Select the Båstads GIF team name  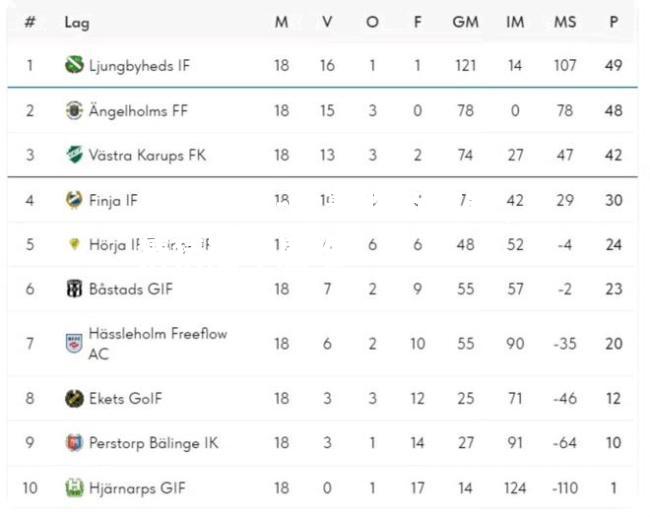(x=131, y=289)
